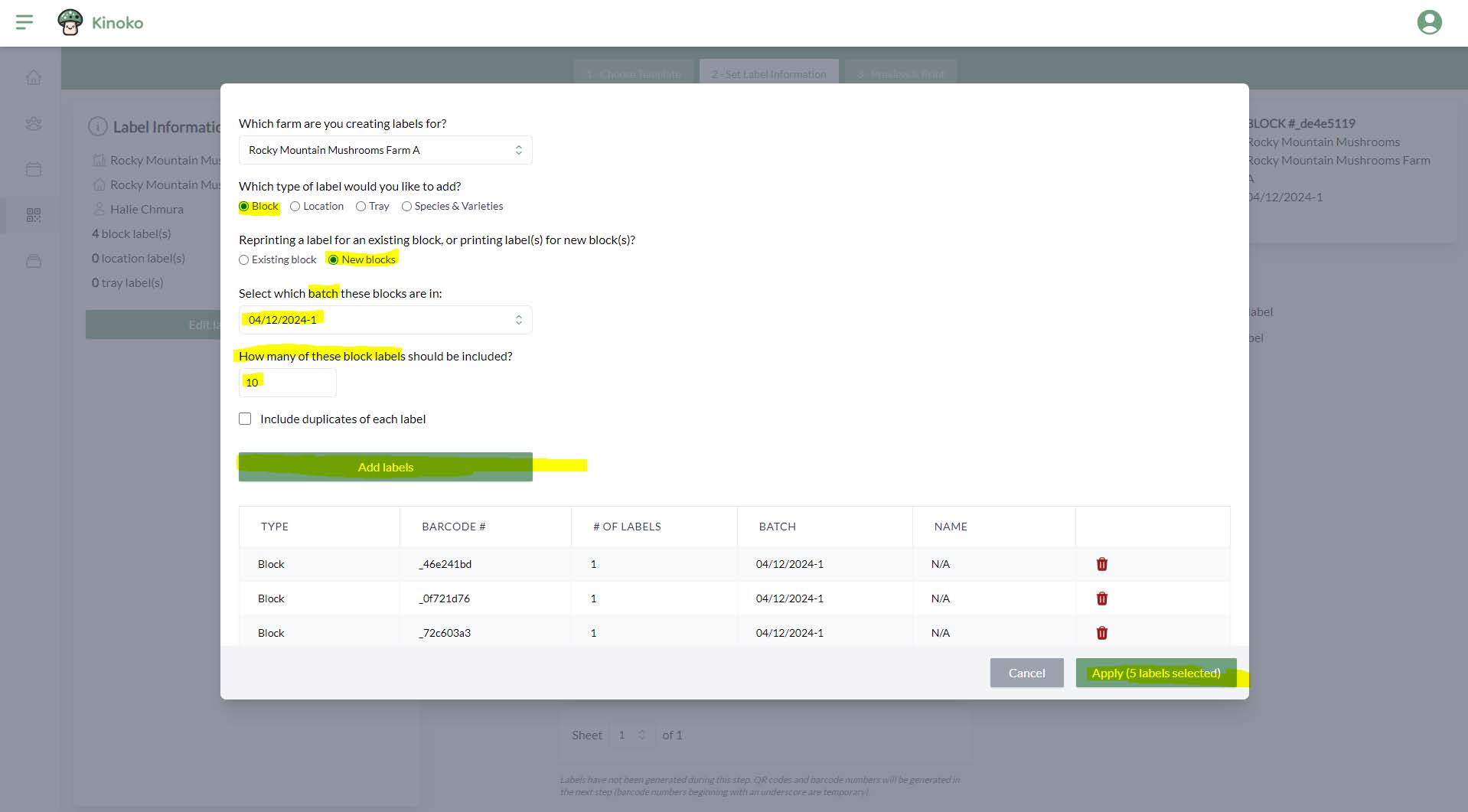Open the user profile avatar menu
This screenshot has height=812, width=1468.
pyautogui.click(x=1429, y=22)
